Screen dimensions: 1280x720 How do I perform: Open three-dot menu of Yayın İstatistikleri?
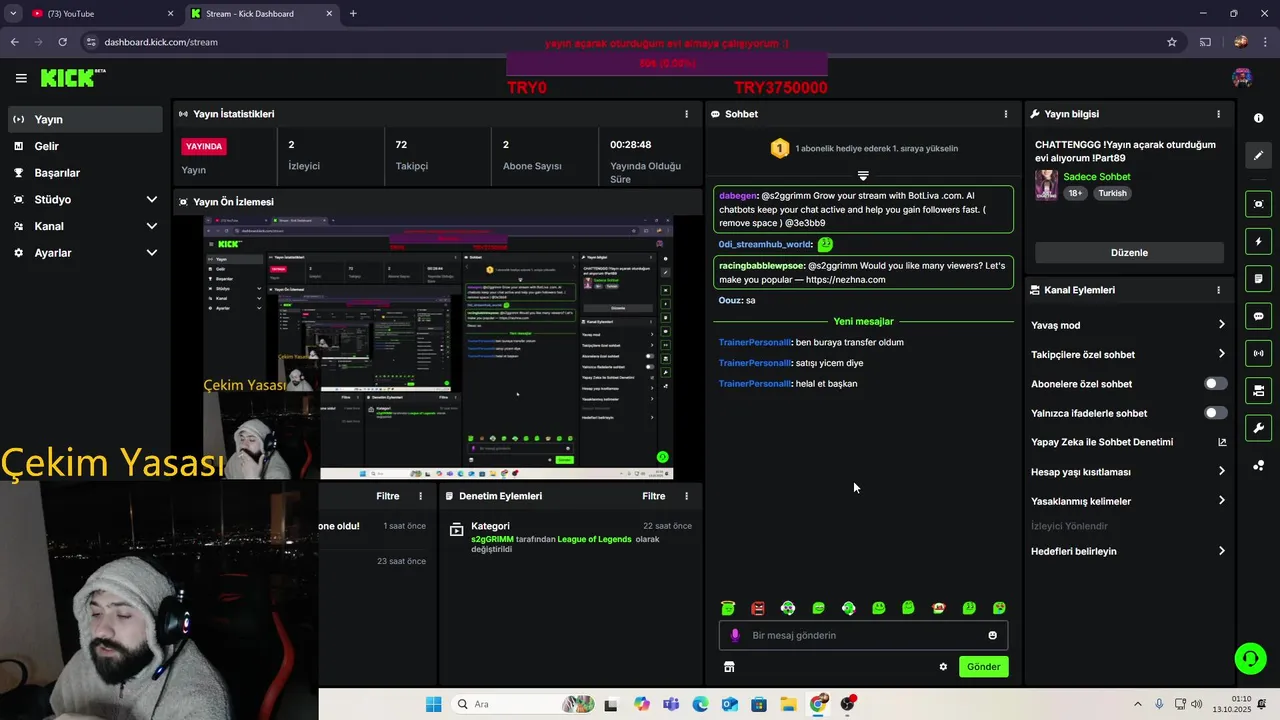(686, 114)
